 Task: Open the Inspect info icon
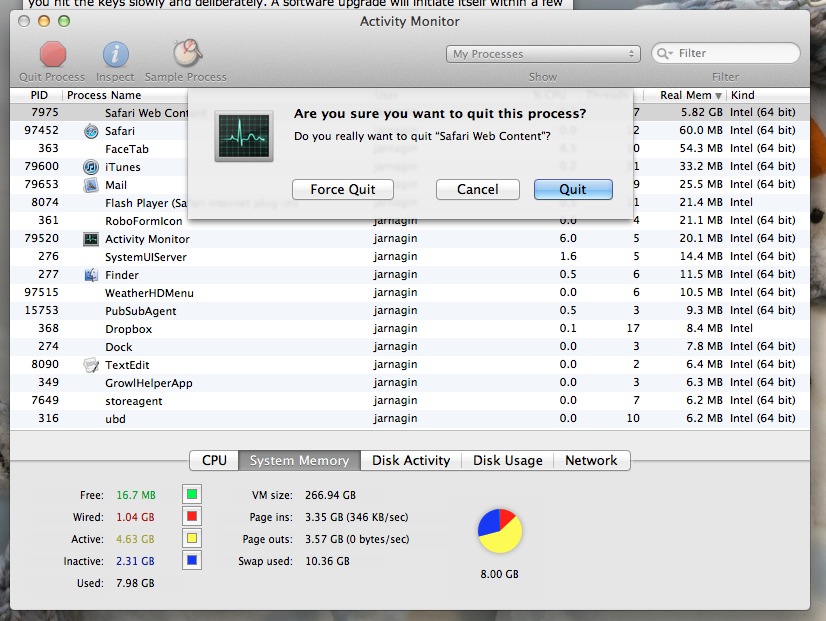click(x=115, y=54)
